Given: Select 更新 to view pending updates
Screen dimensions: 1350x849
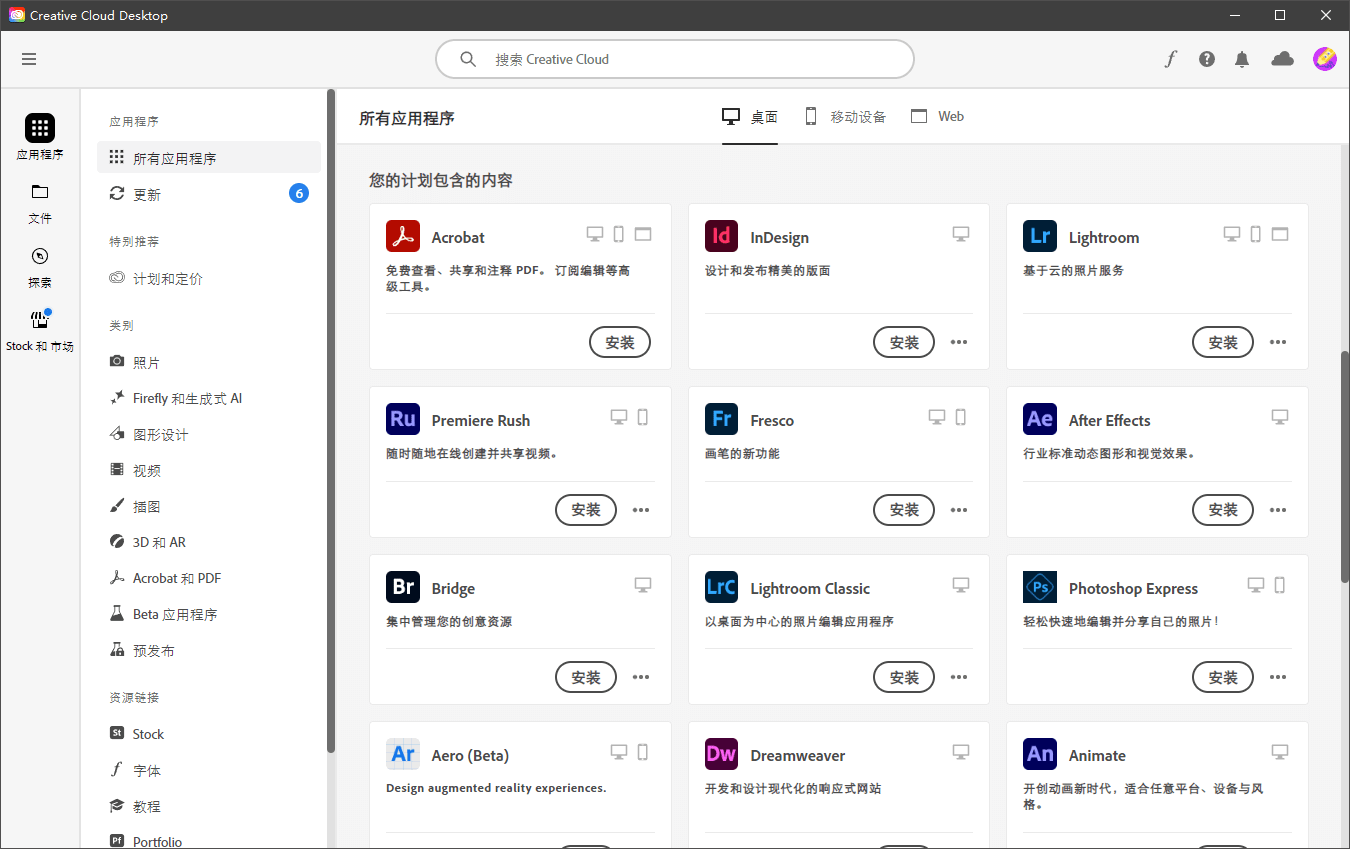Looking at the screenshot, I should pyautogui.click(x=146, y=194).
